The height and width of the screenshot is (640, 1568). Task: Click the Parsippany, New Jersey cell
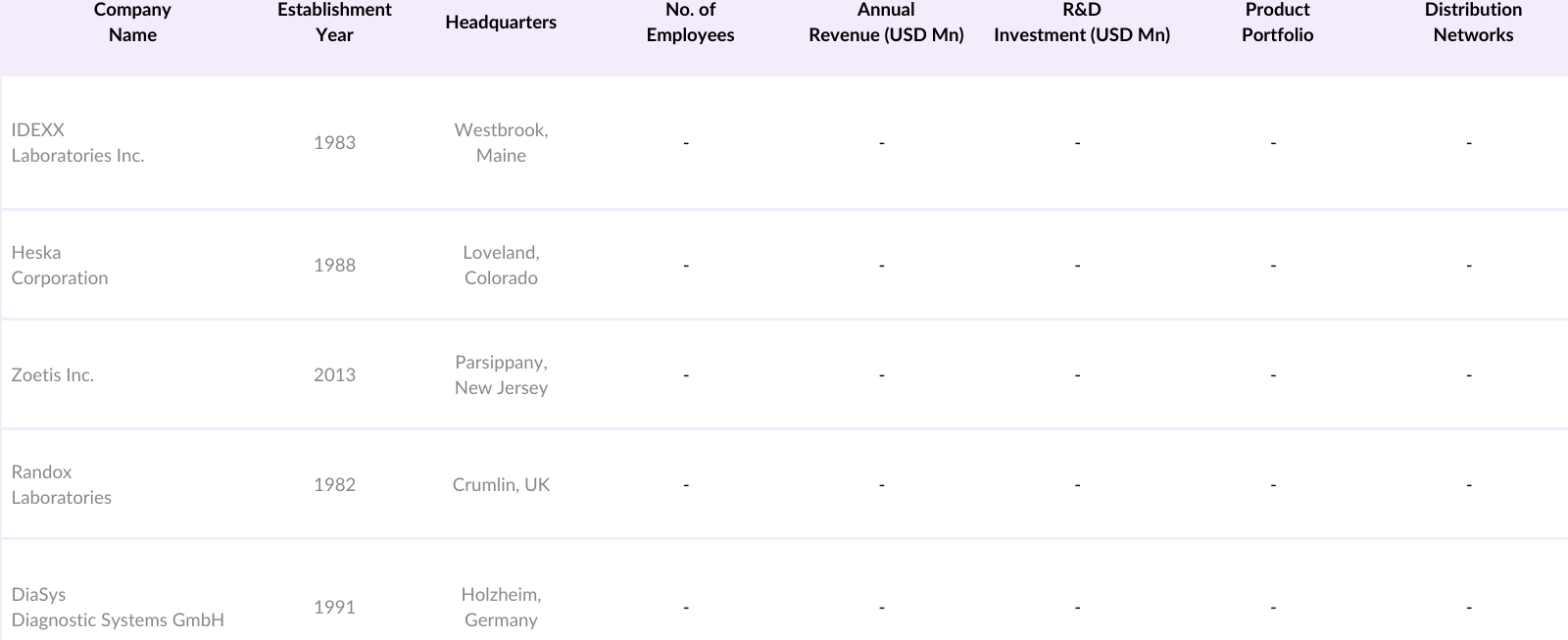(x=501, y=375)
